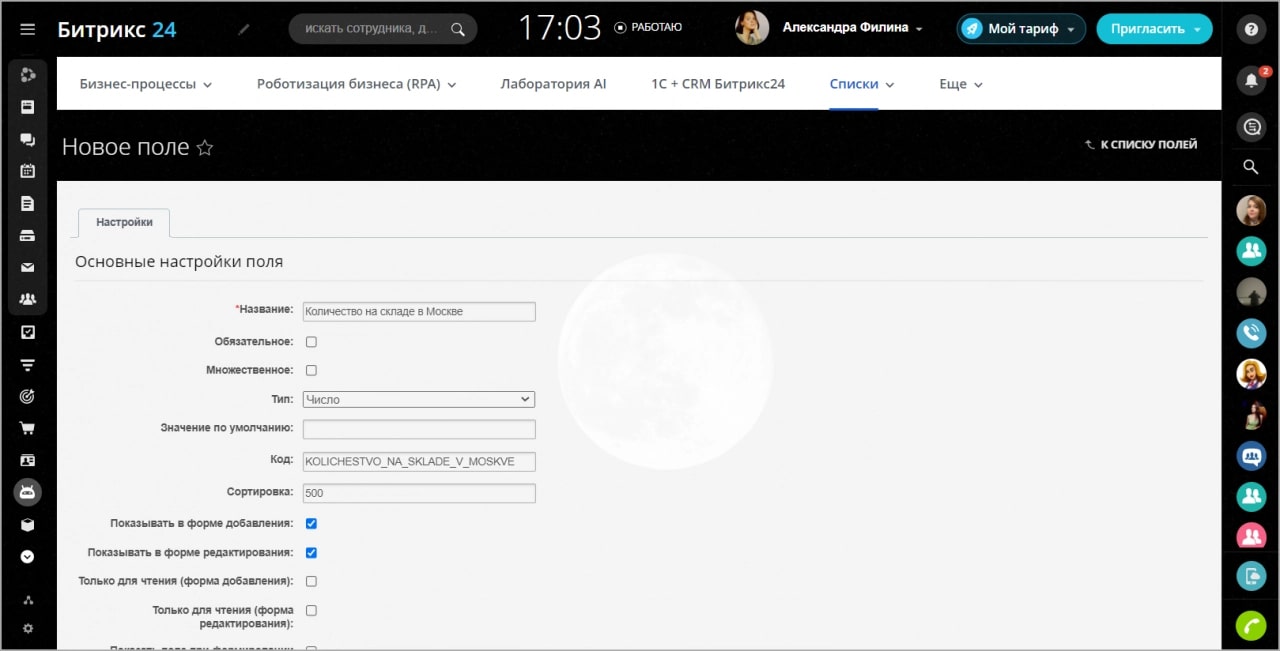The height and width of the screenshot is (651, 1280).
Task: Expand the Бизнес-процессы menu
Action: (146, 84)
